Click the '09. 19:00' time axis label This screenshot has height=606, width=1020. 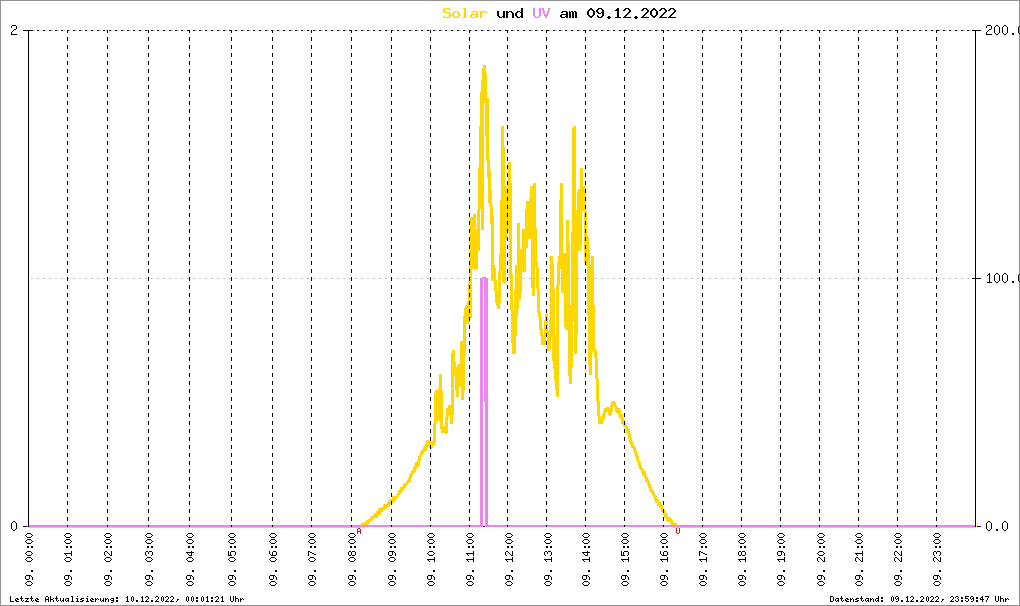(781, 559)
